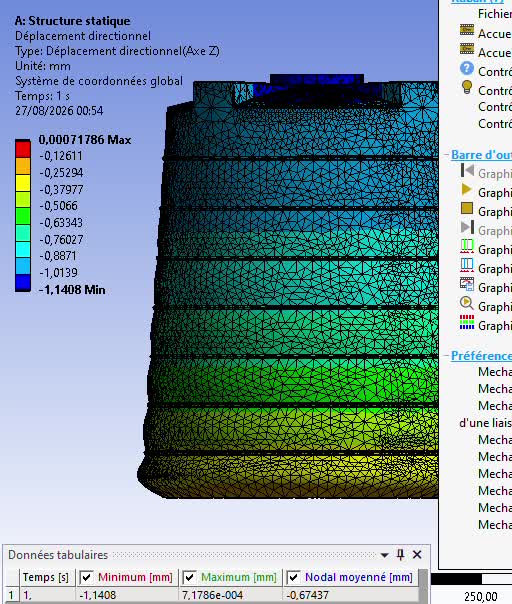
Task: Open the Données tabulaires panel dropdown arrow
Action: pos(384,555)
